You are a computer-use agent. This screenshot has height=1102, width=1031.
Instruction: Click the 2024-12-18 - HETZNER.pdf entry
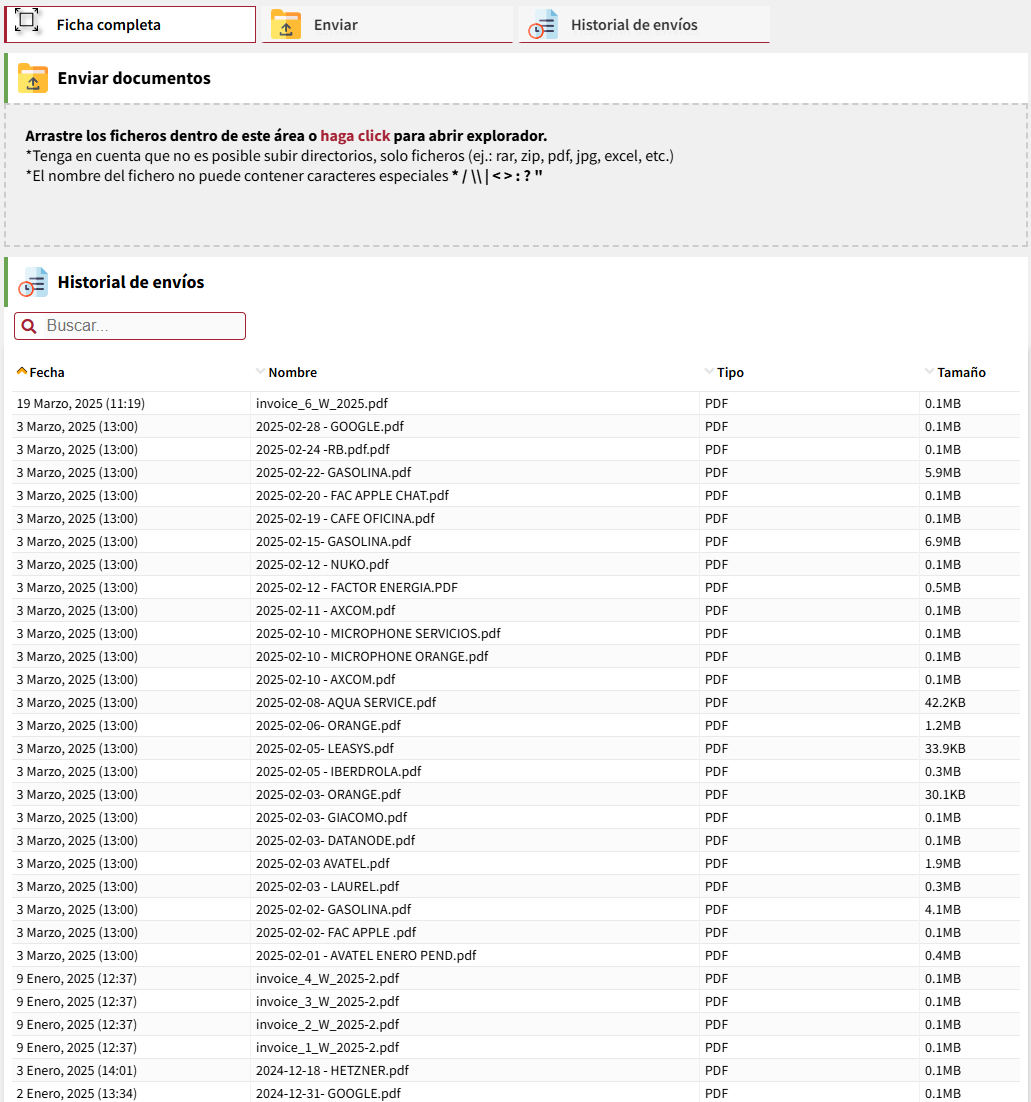tap(332, 1071)
